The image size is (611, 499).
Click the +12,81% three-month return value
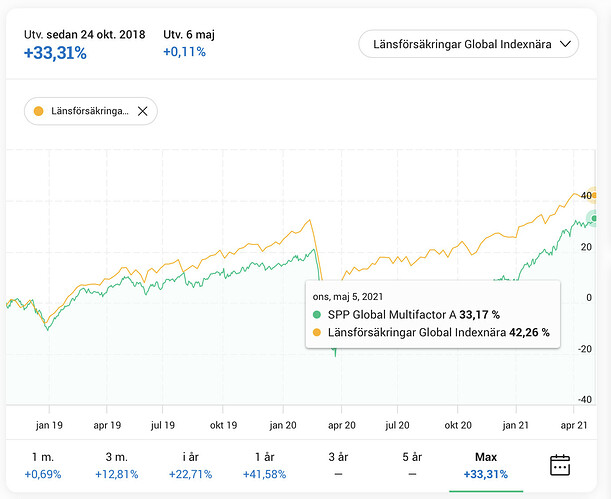[117, 474]
